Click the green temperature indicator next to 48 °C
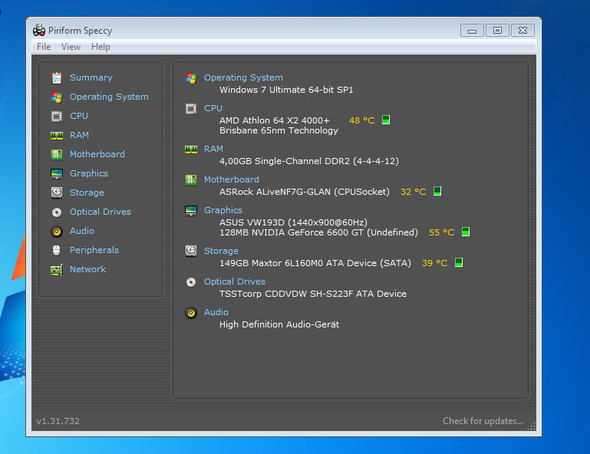 386,120
